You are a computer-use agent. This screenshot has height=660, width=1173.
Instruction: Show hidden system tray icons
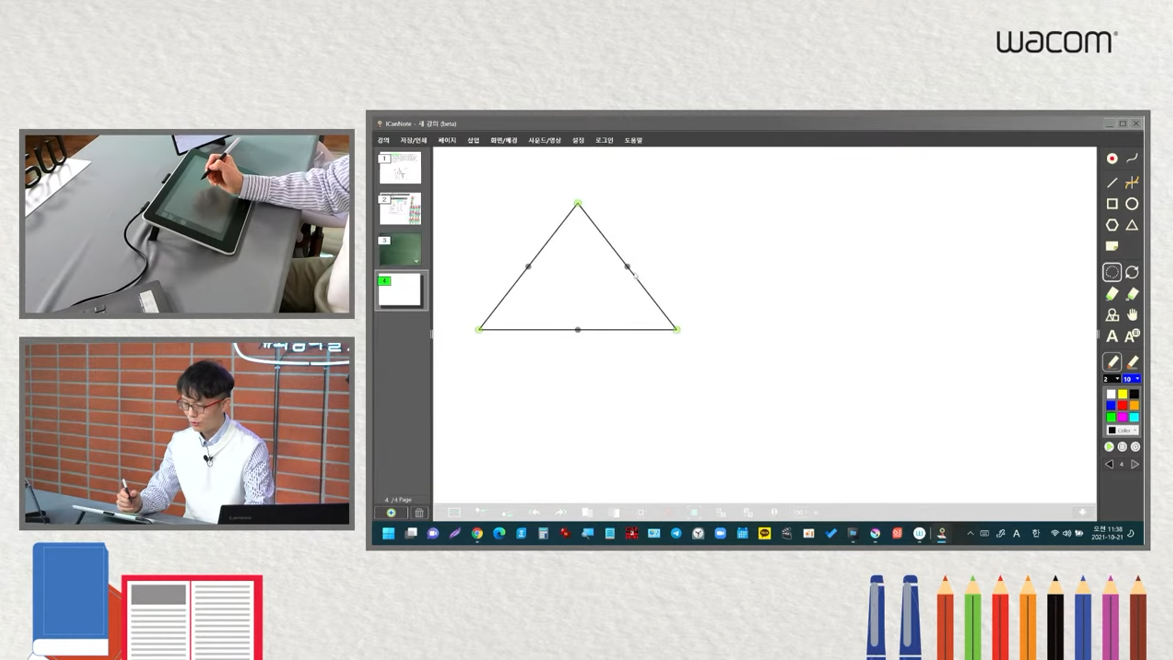970,534
